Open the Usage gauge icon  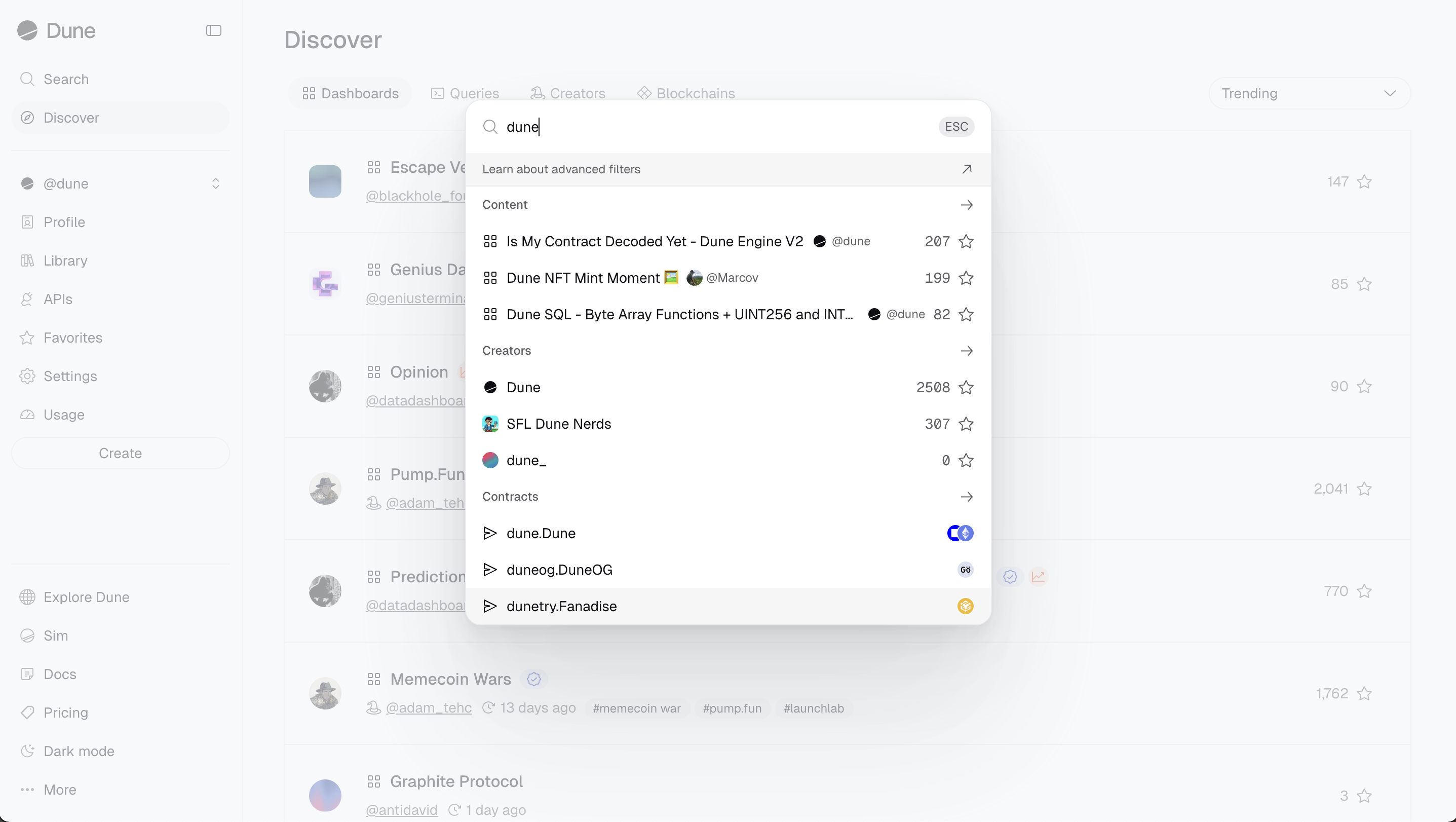[x=27, y=415]
